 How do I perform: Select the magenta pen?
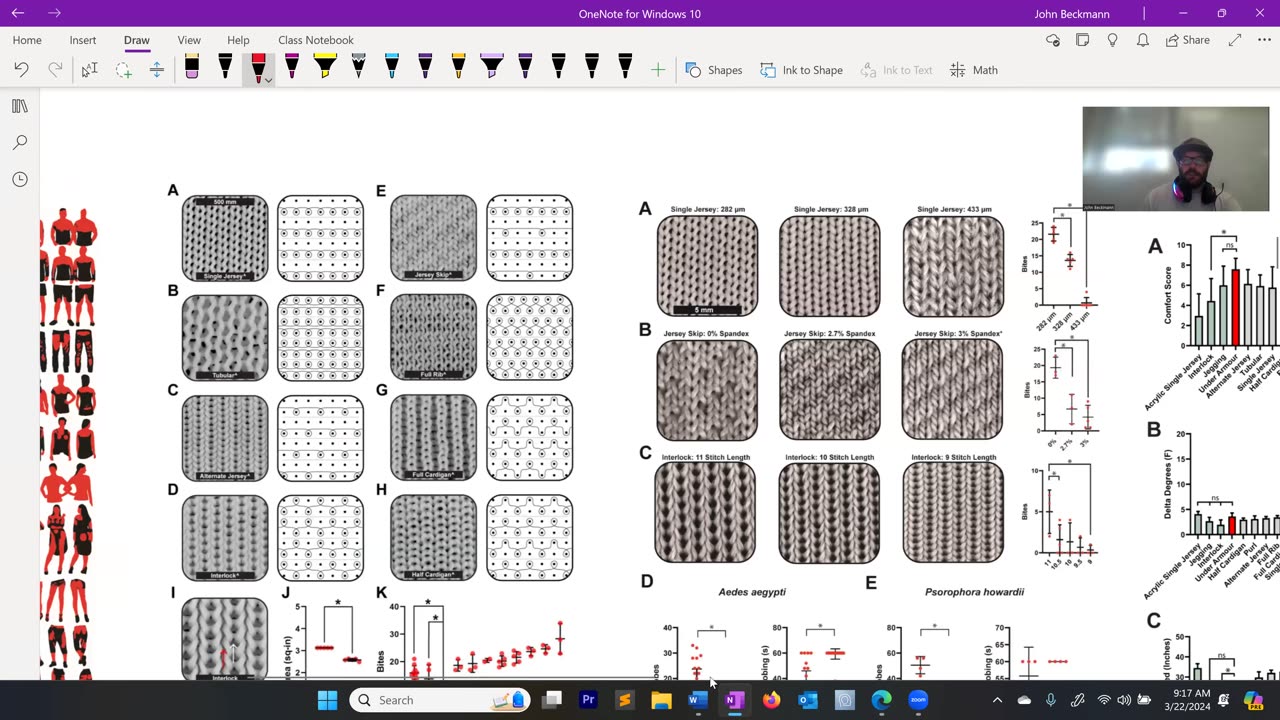(291, 67)
